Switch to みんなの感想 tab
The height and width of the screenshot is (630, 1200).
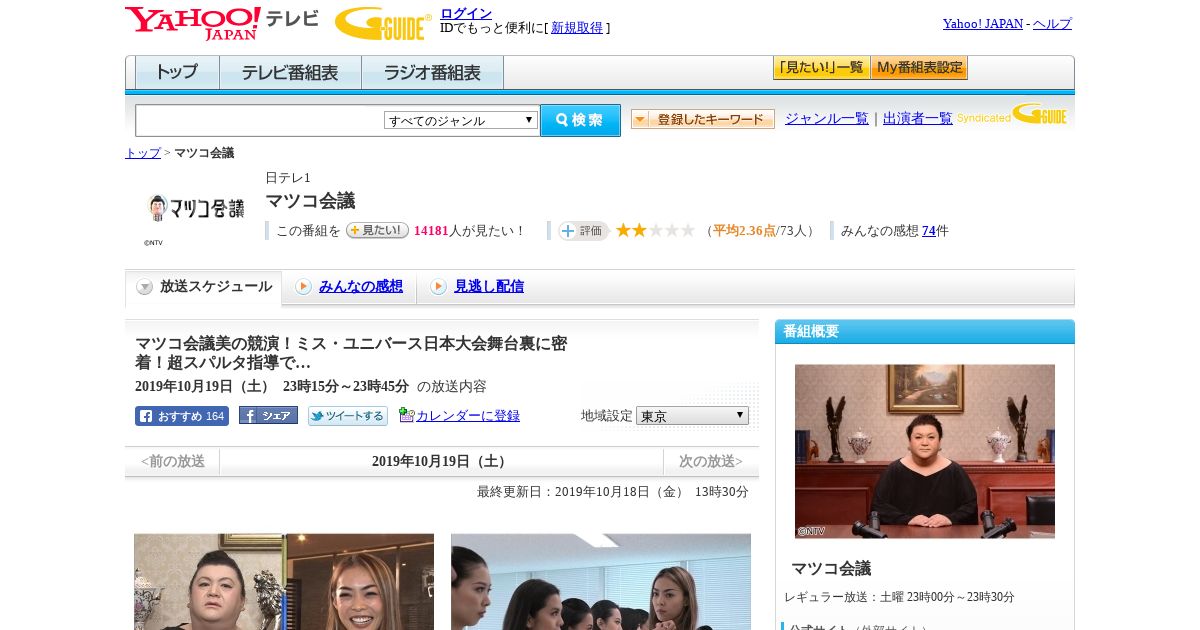tap(360, 287)
